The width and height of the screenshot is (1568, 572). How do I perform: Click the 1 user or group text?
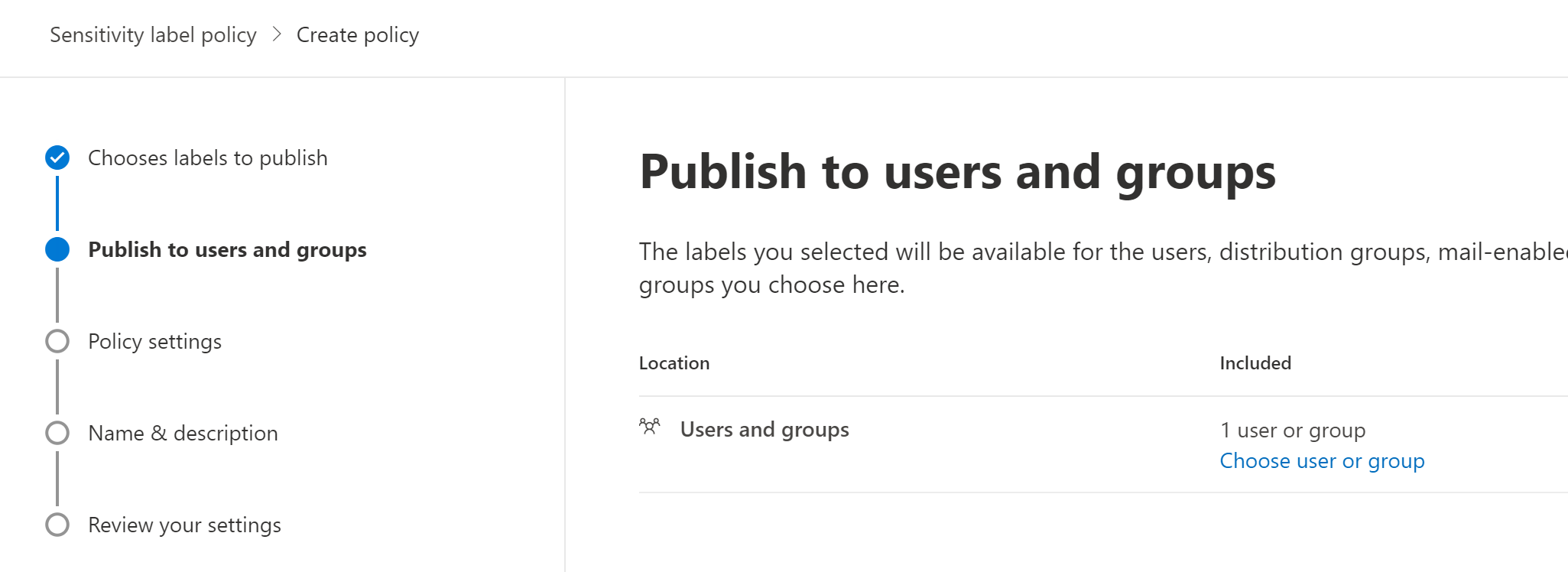(1292, 431)
